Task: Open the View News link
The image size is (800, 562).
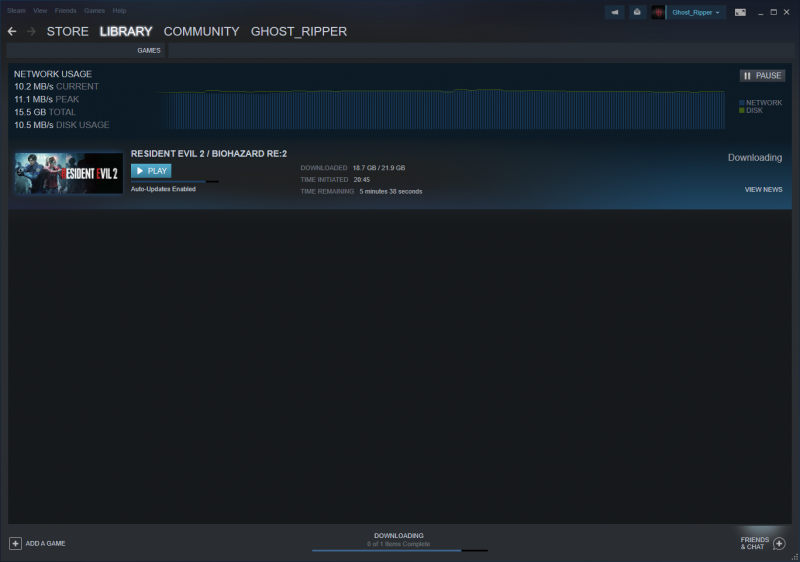Action: click(x=763, y=189)
